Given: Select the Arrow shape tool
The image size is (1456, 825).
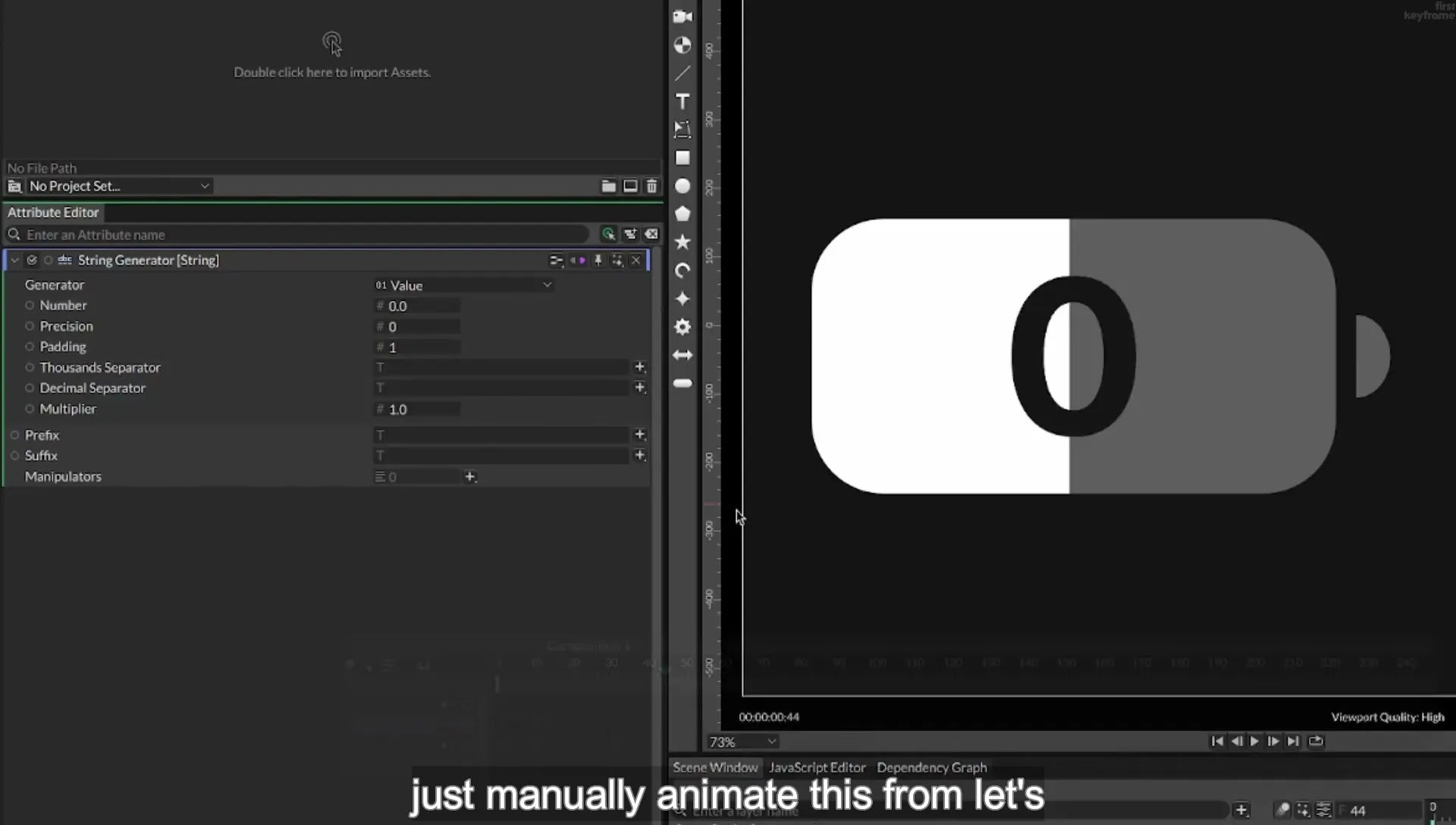Looking at the screenshot, I should [682, 355].
